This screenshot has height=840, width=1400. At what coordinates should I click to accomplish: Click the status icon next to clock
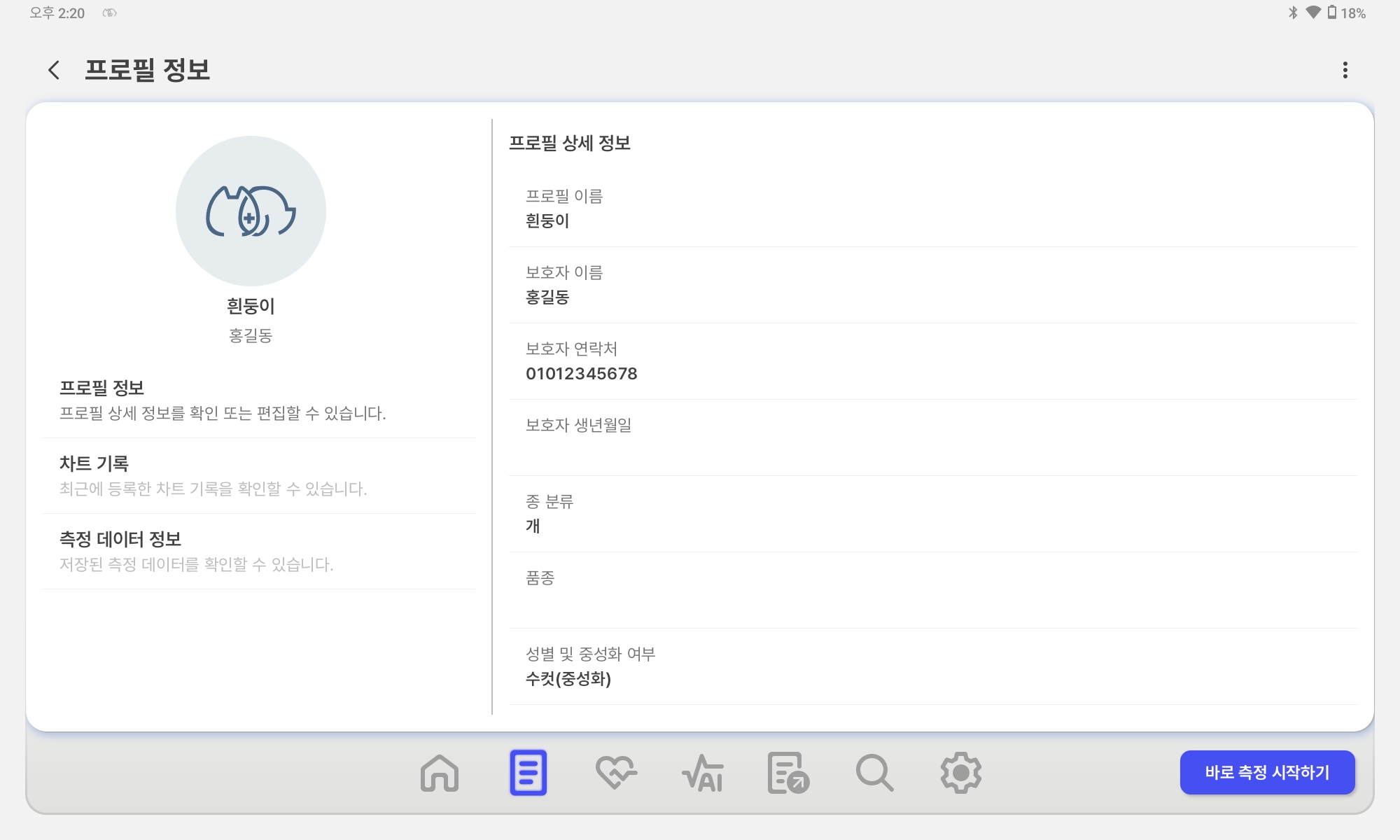109,13
